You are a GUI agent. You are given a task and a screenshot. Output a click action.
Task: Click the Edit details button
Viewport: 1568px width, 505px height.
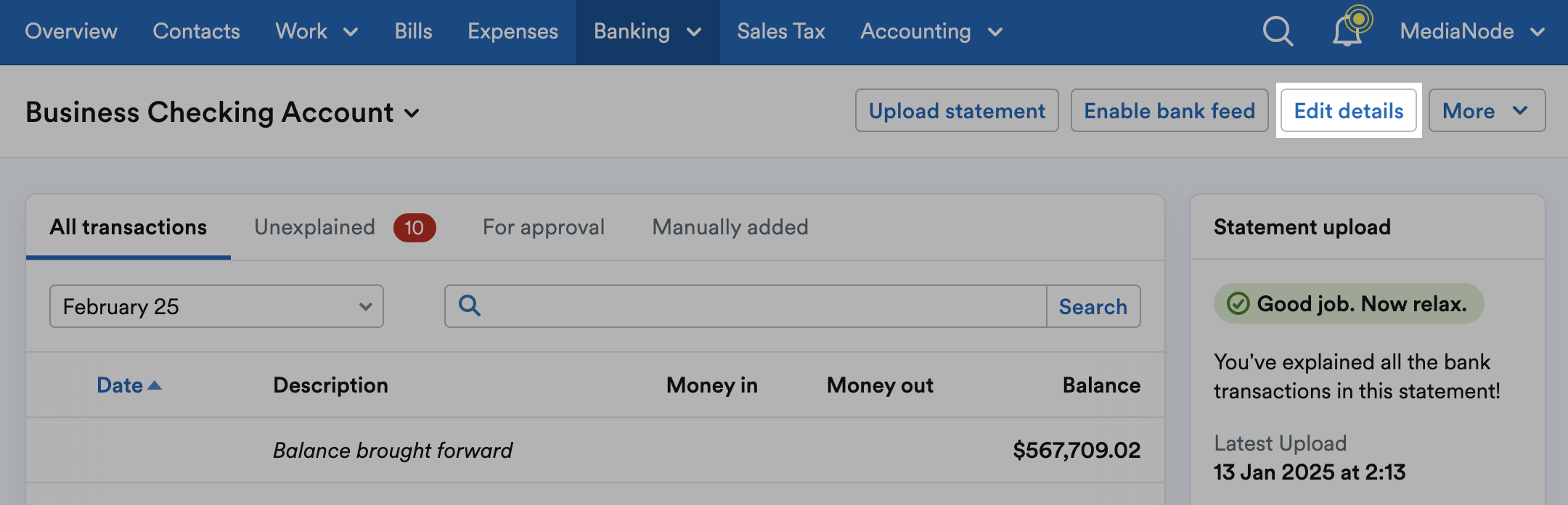click(x=1349, y=110)
